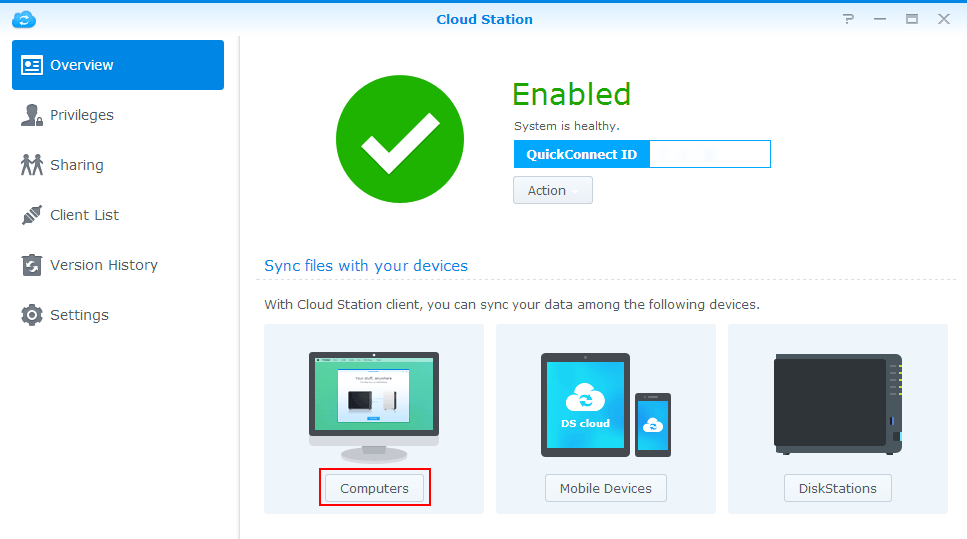Select the Overview tab label

click(x=81, y=65)
